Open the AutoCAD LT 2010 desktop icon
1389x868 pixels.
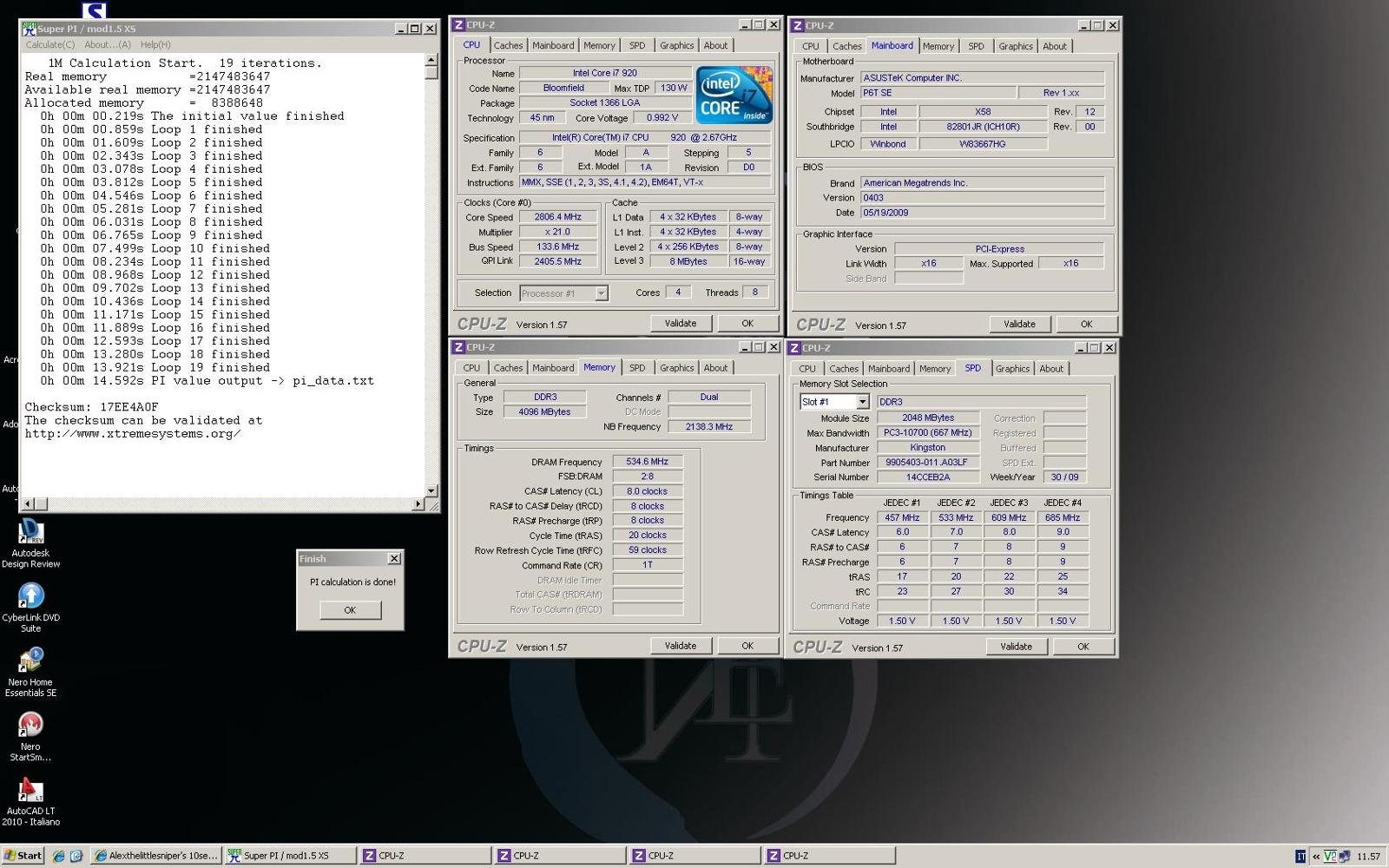(x=30, y=801)
